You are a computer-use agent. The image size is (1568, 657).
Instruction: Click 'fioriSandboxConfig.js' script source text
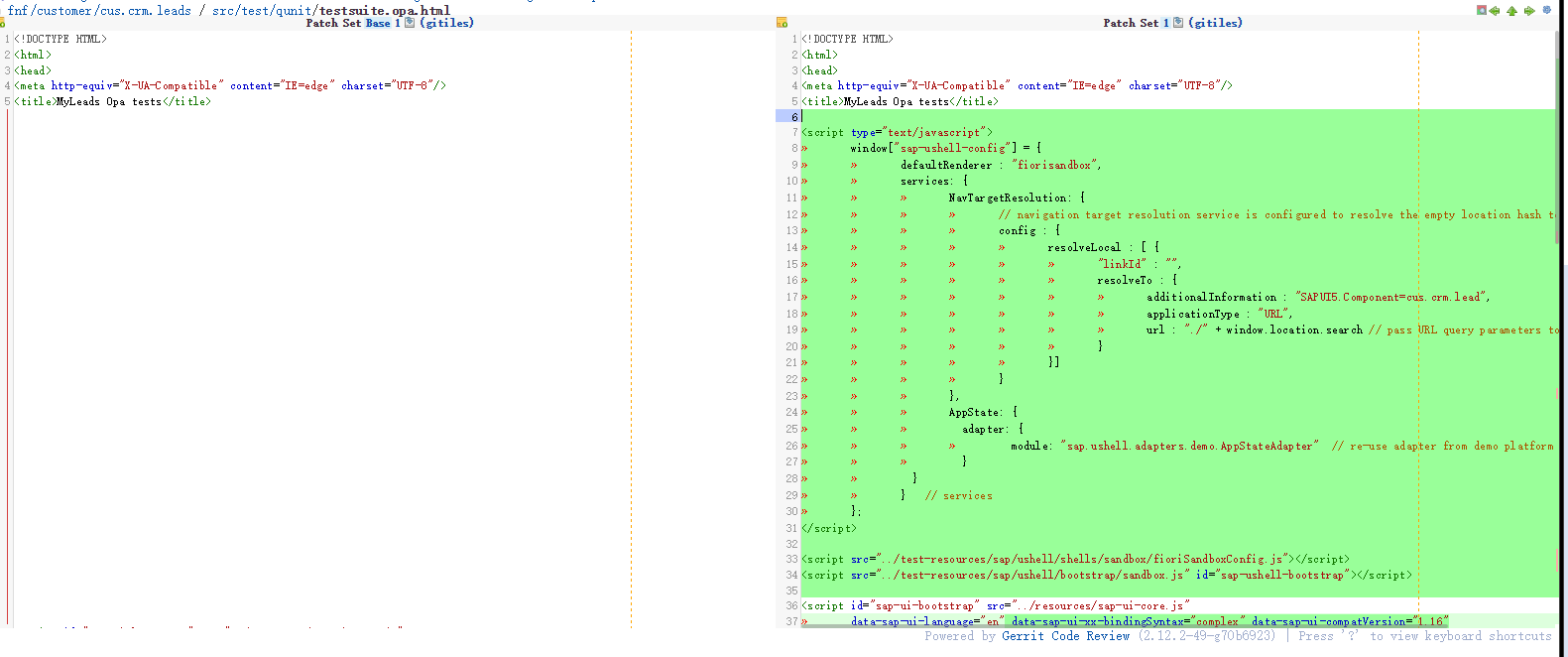(x=1218, y=559)
